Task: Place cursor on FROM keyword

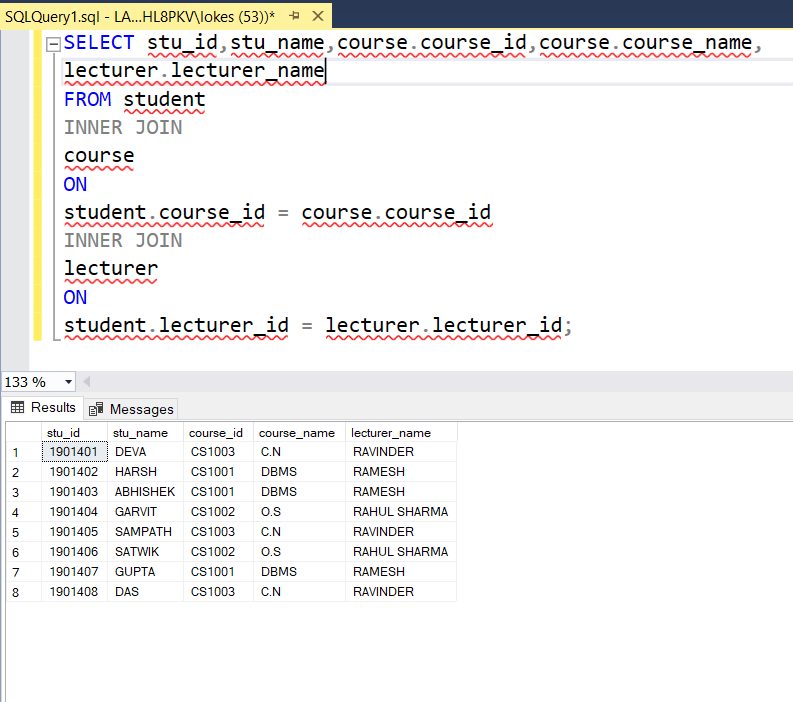Action: coord(87,100)
